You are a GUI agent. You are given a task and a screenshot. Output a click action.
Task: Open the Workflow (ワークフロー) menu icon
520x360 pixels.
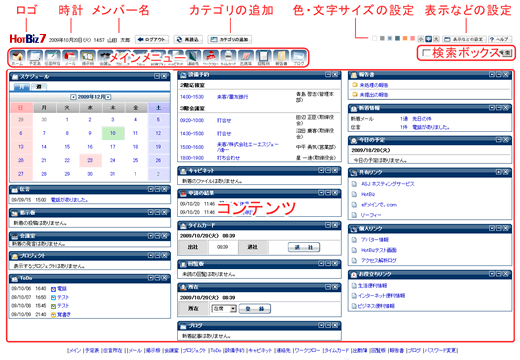tap(211, 57)
